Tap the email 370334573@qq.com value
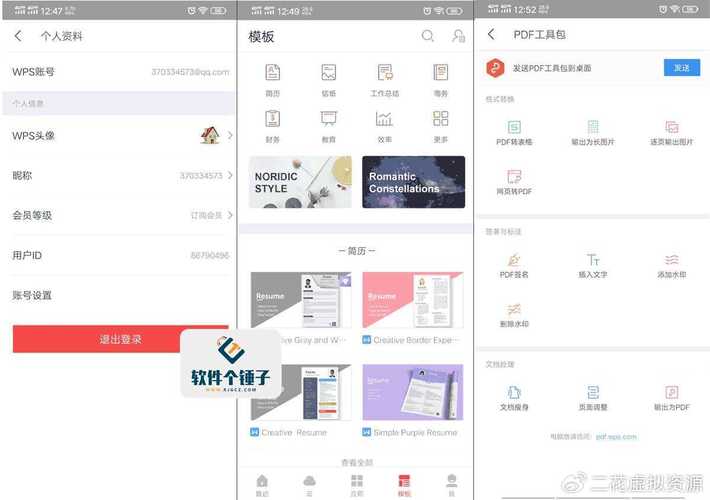Image resolution: width=710 pixels, height=500 pixels. click(x=190, y=72)
